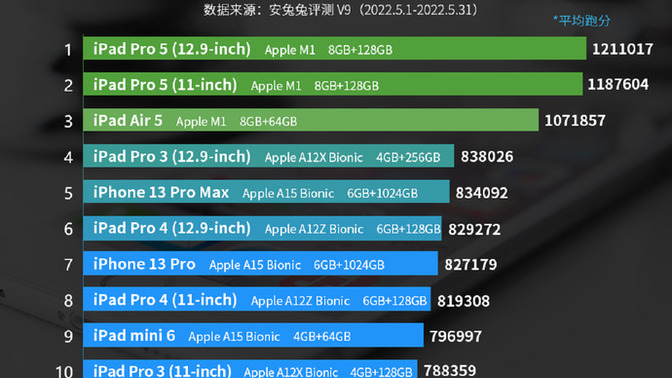This screenshot has height=378, width=672.
Task: Select the iPad Pro 5 (11-inch) bar
Action: coord(333,84)
